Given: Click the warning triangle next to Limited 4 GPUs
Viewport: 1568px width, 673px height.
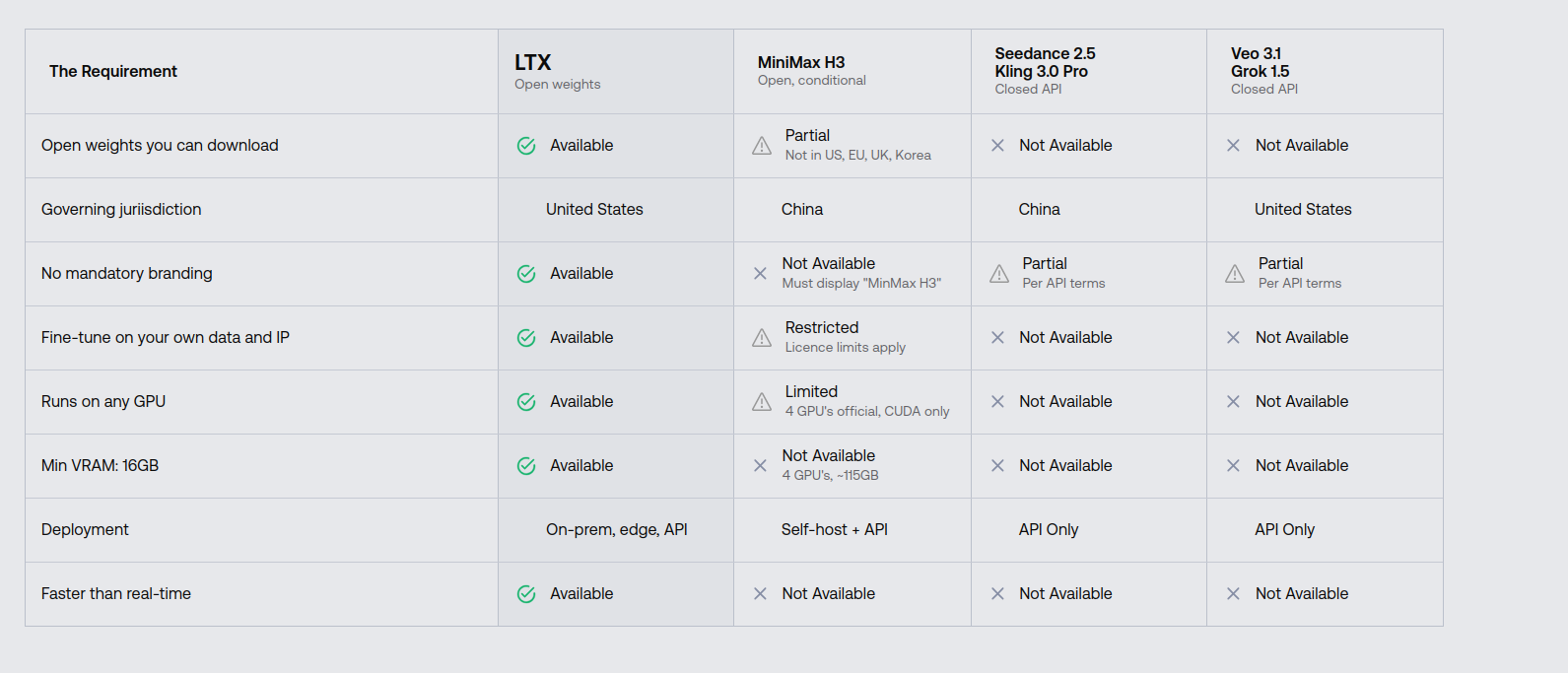Looking at the screenshot, I should tap(762, 402).
